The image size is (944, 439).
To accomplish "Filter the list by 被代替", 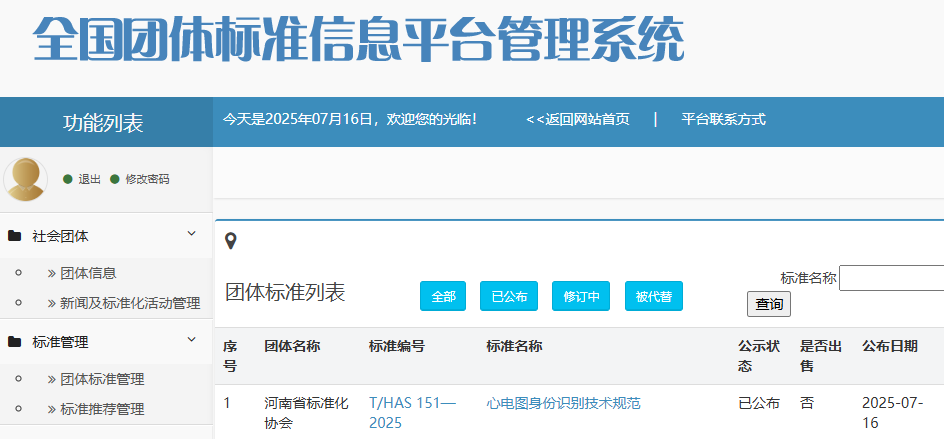I will pos(654,296).
